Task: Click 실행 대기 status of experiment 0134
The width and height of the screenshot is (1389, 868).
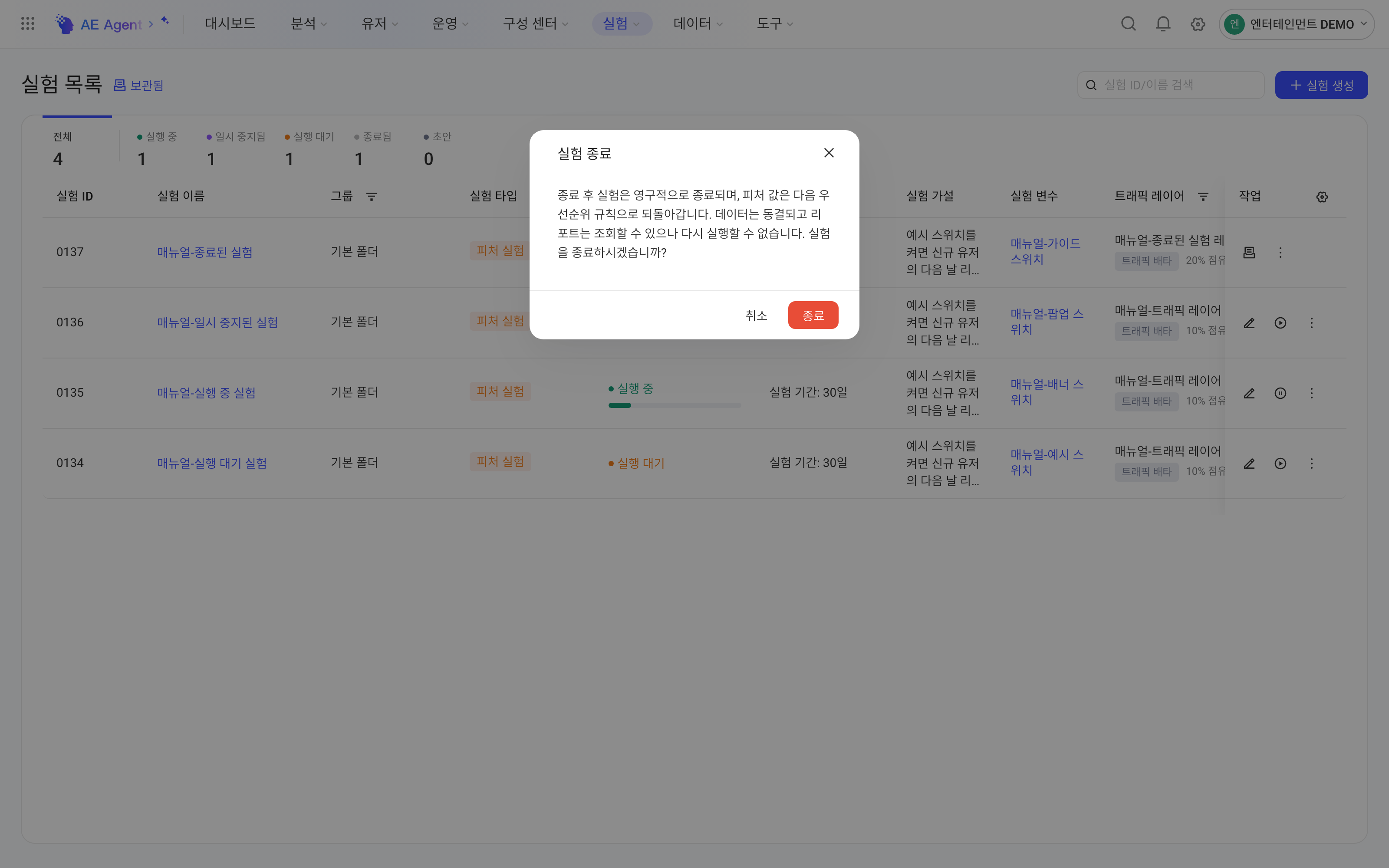Action: (636, 463)
